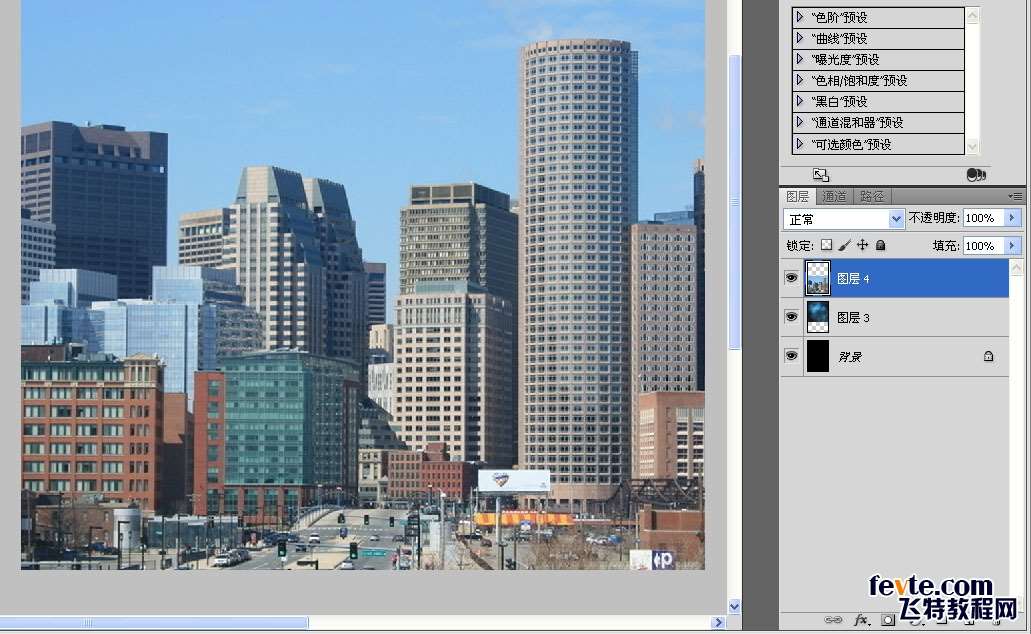Hide the 背景 layer with its eye icon
1031x634 pixels.
(791, 356)
